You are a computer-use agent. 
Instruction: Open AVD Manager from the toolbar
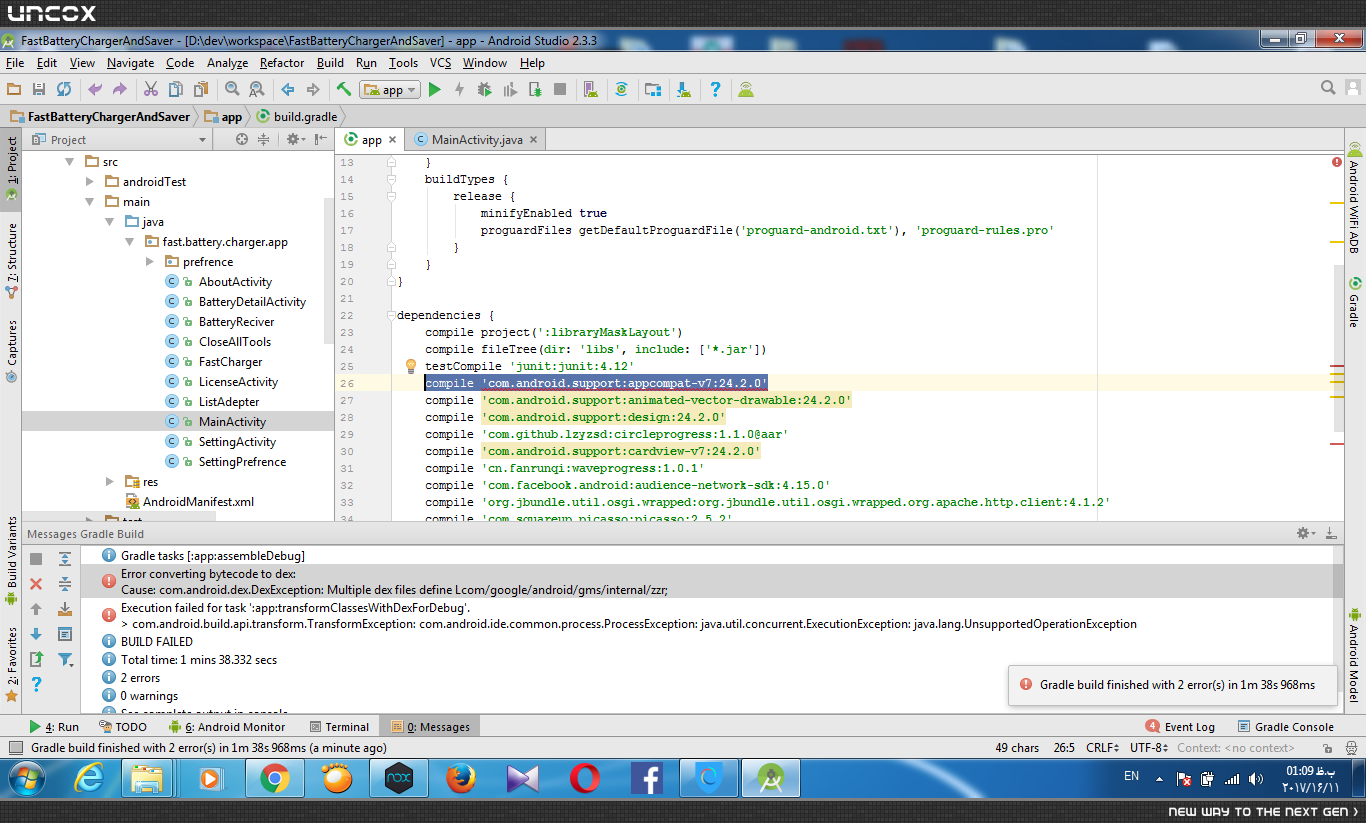[x=590, y=90]
